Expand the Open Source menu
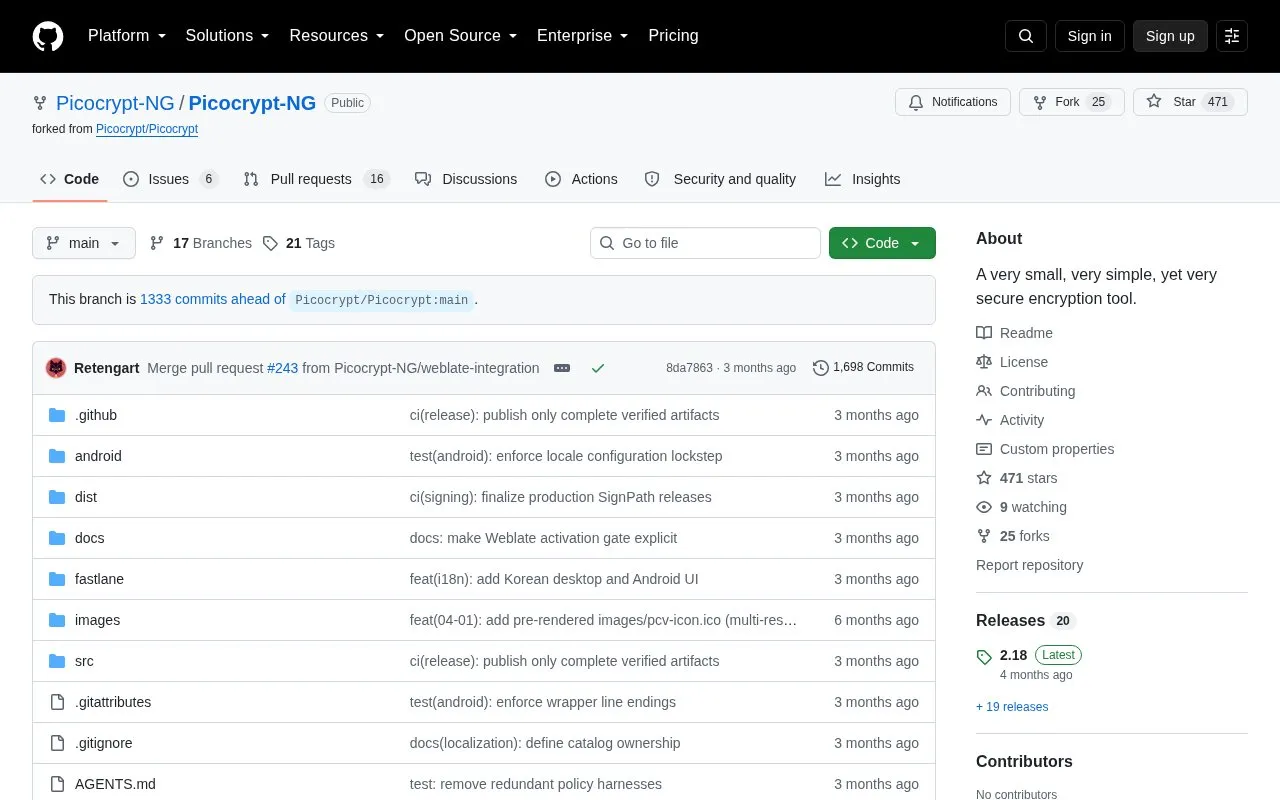Image resolution: width=1280 pixels, height=800 pixels. 461,36
